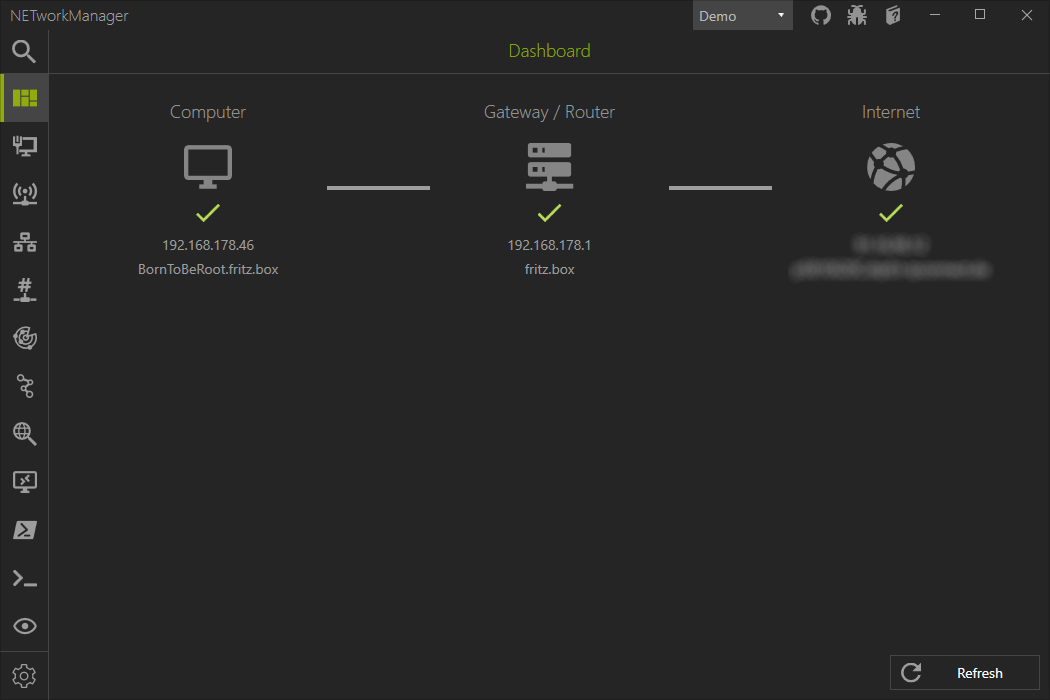Viewport: 1050px width, 700px height.
Task: Open the documentation
Action: click(x=892, y=15)
